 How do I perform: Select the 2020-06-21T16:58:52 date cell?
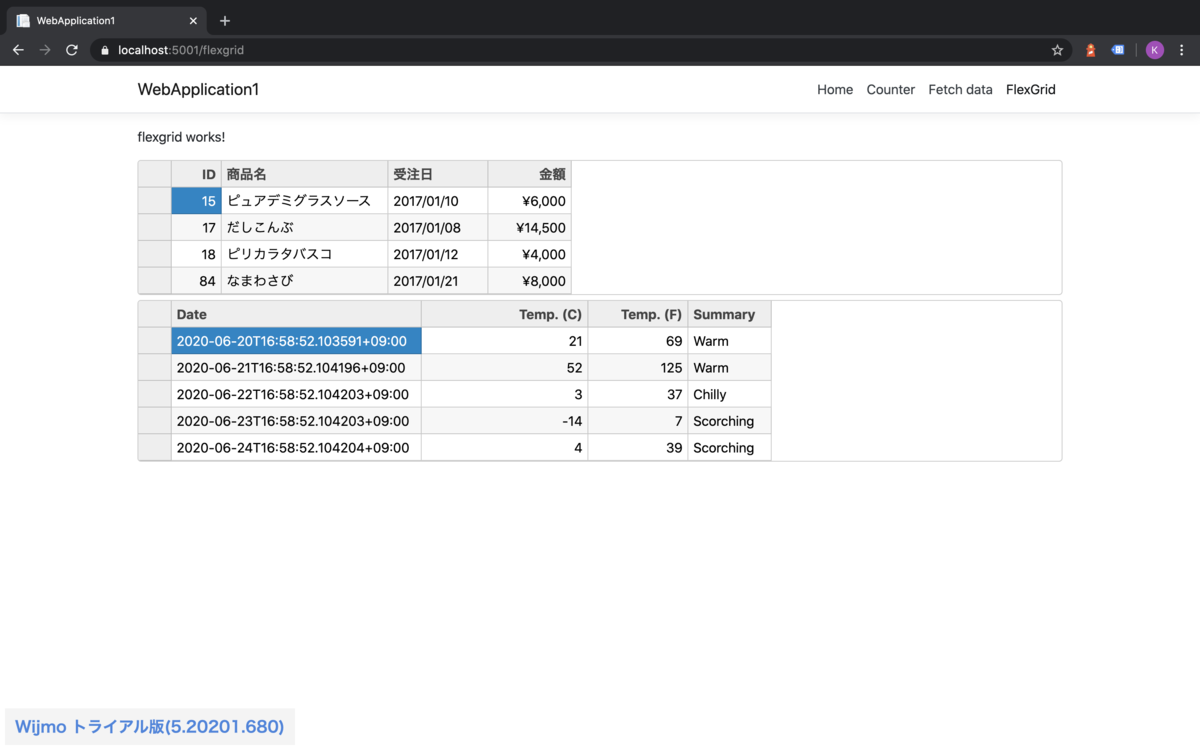(296, 368)
